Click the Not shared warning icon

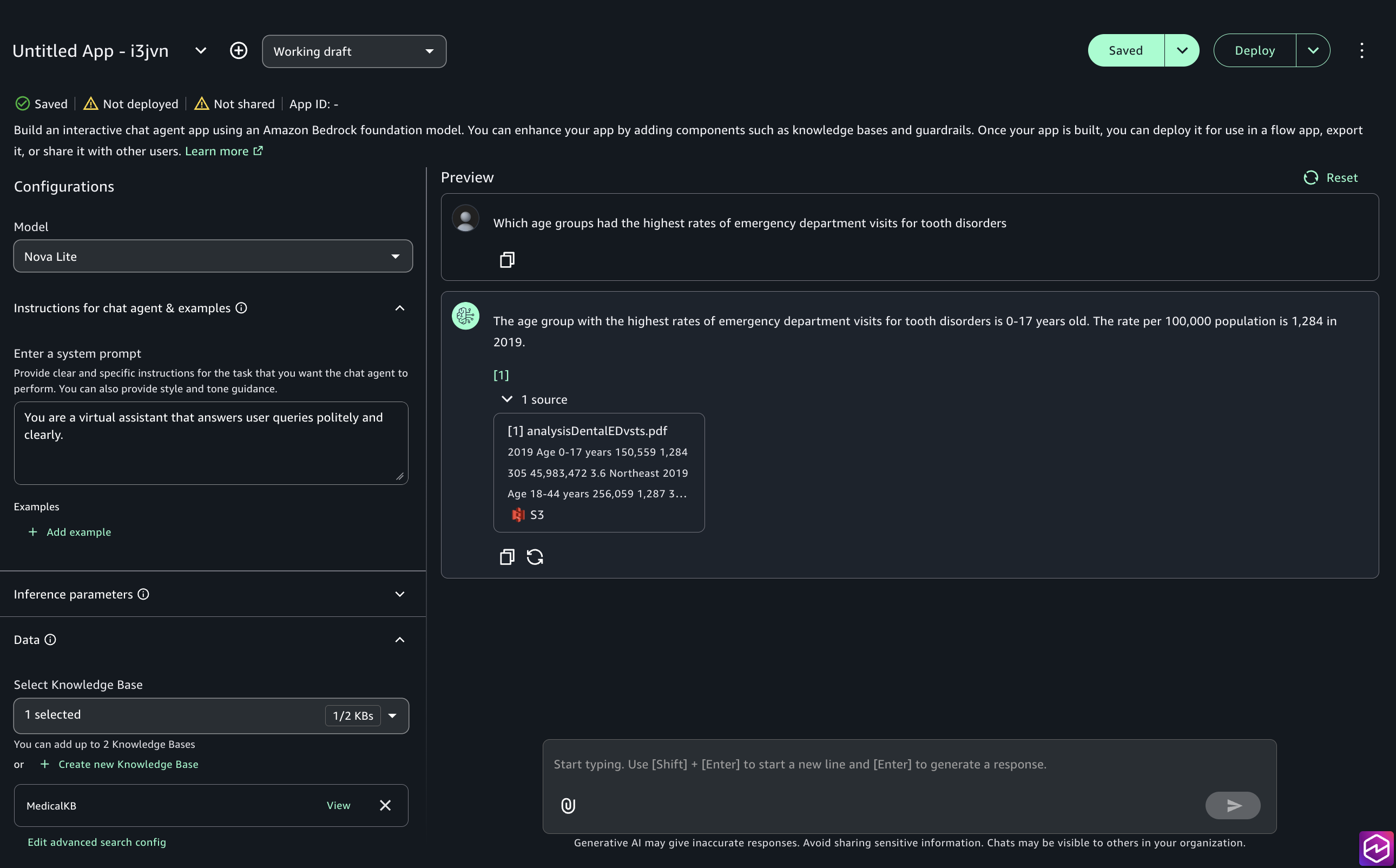click(201, 103)
